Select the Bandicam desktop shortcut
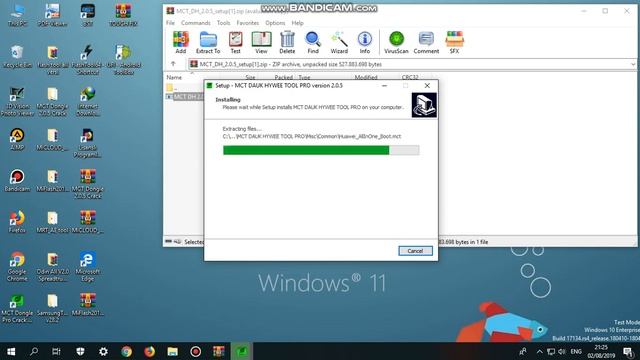The width and height of the screenshot is (640, 360). point(17,180)
